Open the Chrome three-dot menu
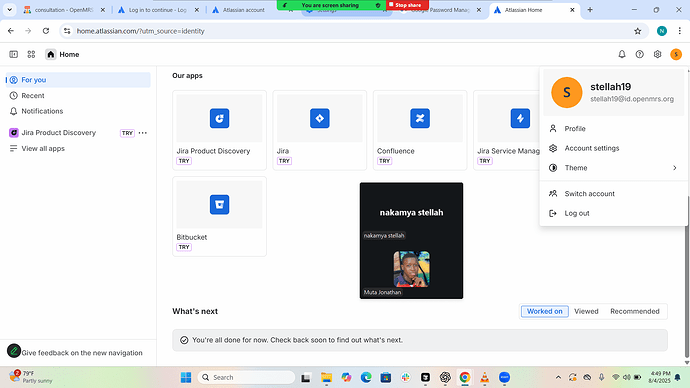Viewport: 690px width, 388px height. (679, 31)
